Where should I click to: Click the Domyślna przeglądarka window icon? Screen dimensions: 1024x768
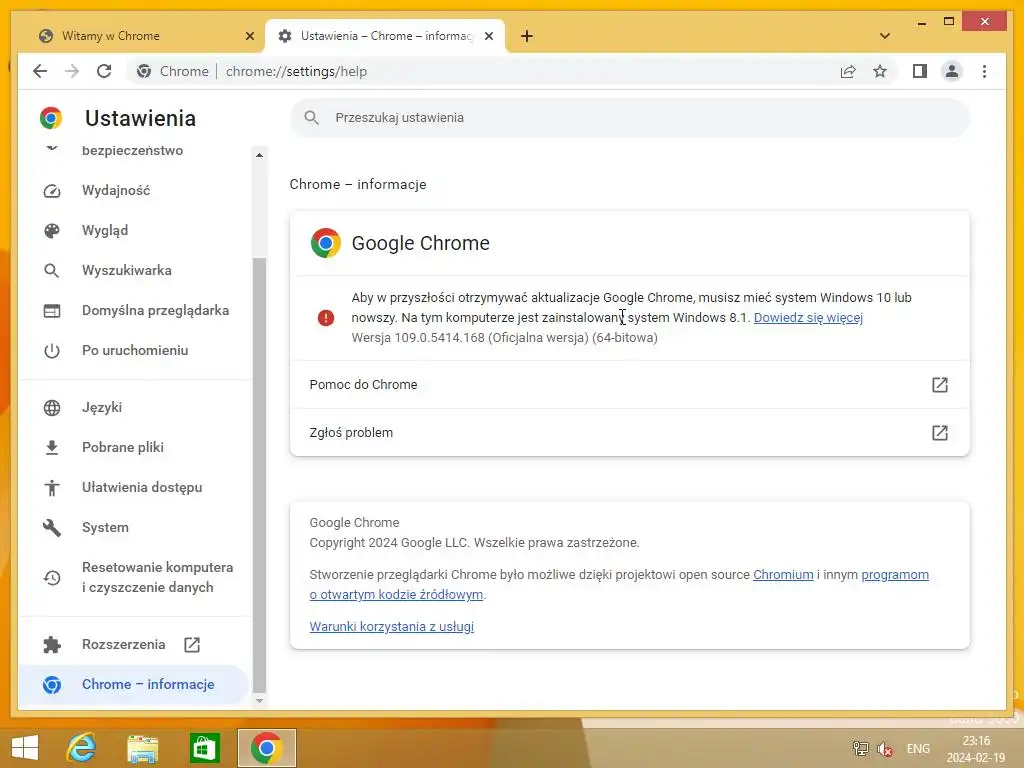[x=52, y=311]
